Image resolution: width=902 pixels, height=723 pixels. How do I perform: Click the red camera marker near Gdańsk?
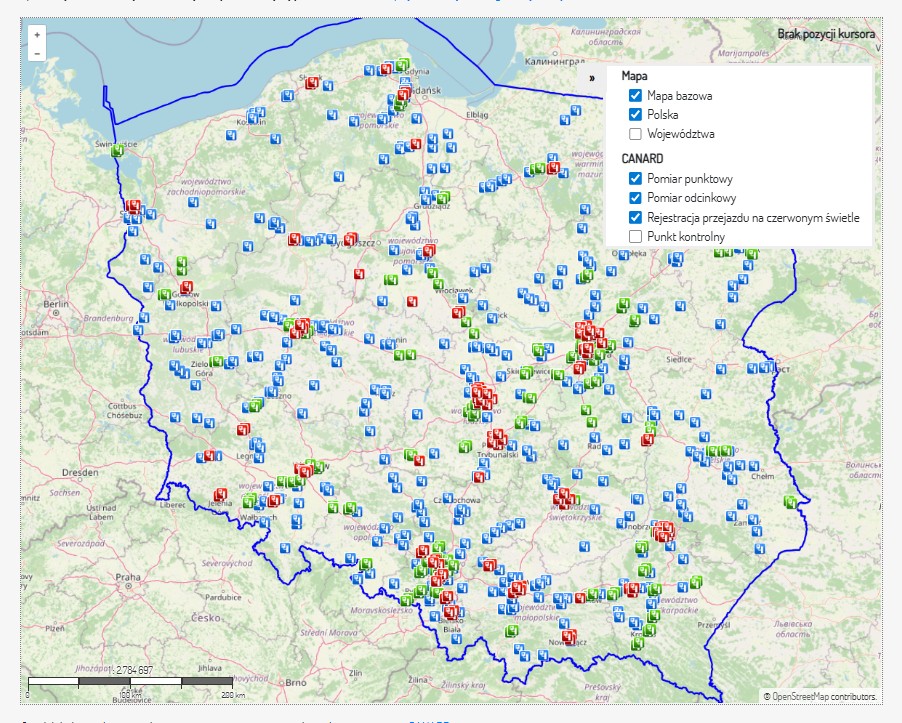[404, 94]
